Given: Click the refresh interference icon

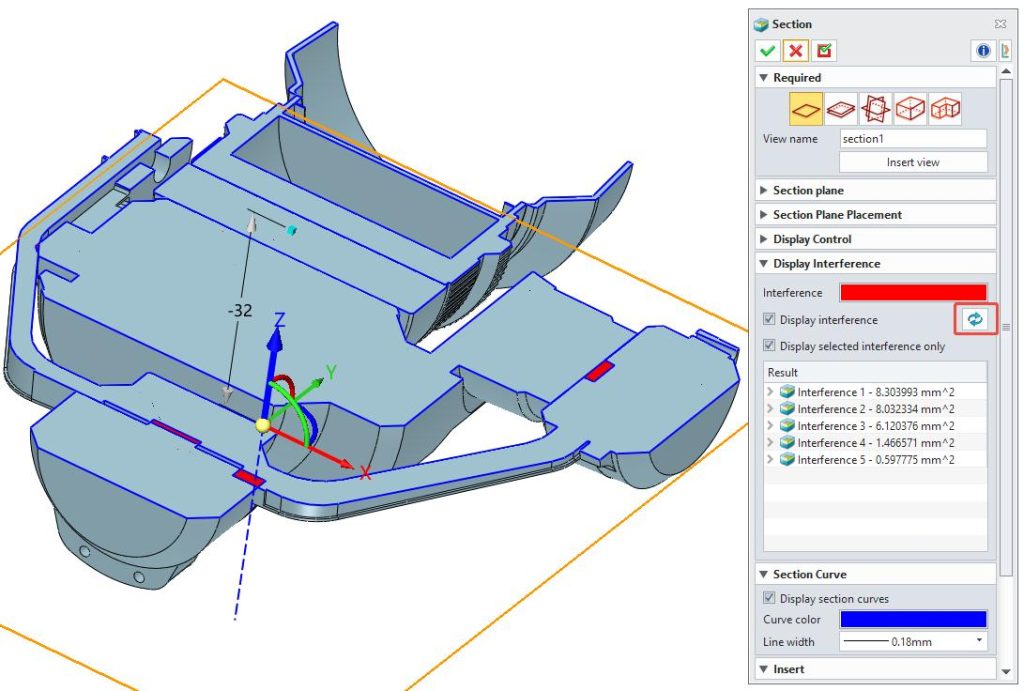Looking at the screenshot, I should [x=974, y=319].
